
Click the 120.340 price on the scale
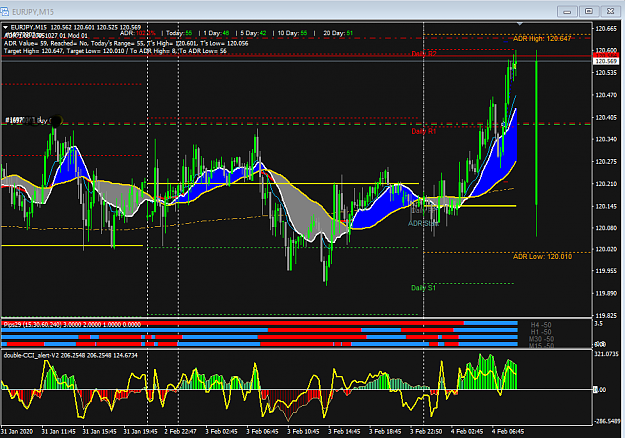click(x=606, y=139)
